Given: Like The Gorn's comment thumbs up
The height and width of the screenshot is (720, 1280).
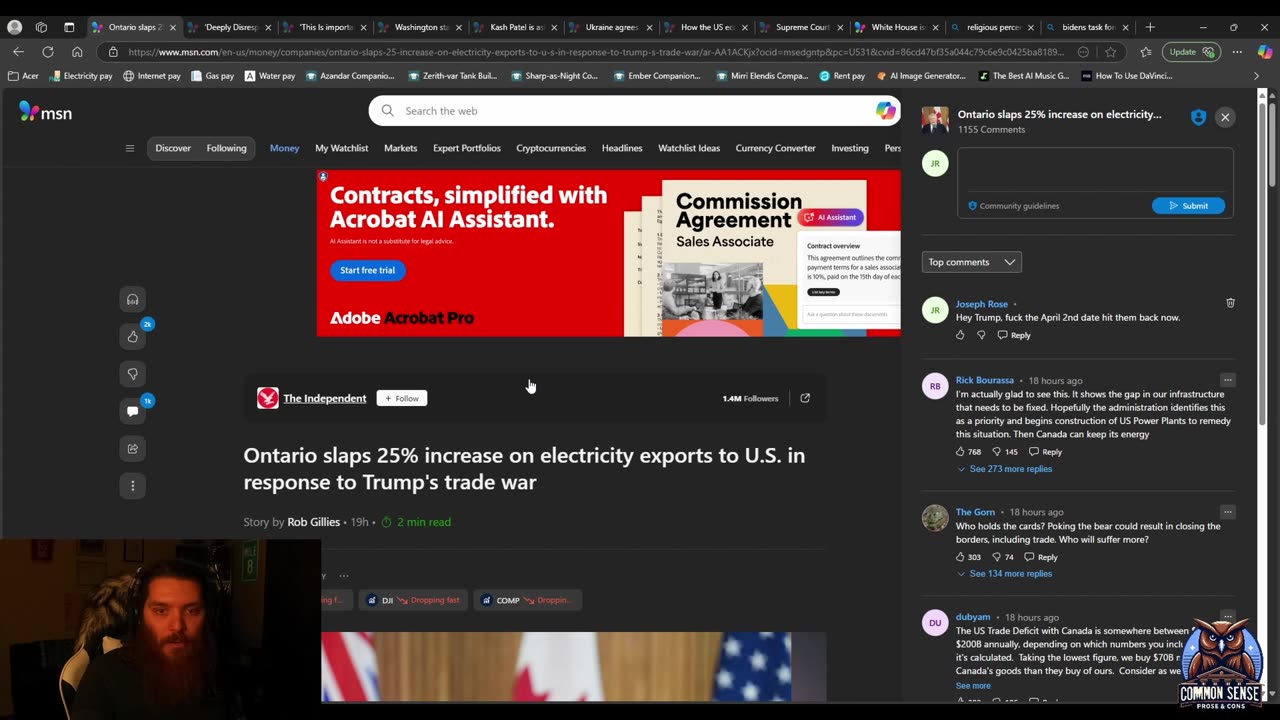Looking at the screenshot, I should (960, 557).
